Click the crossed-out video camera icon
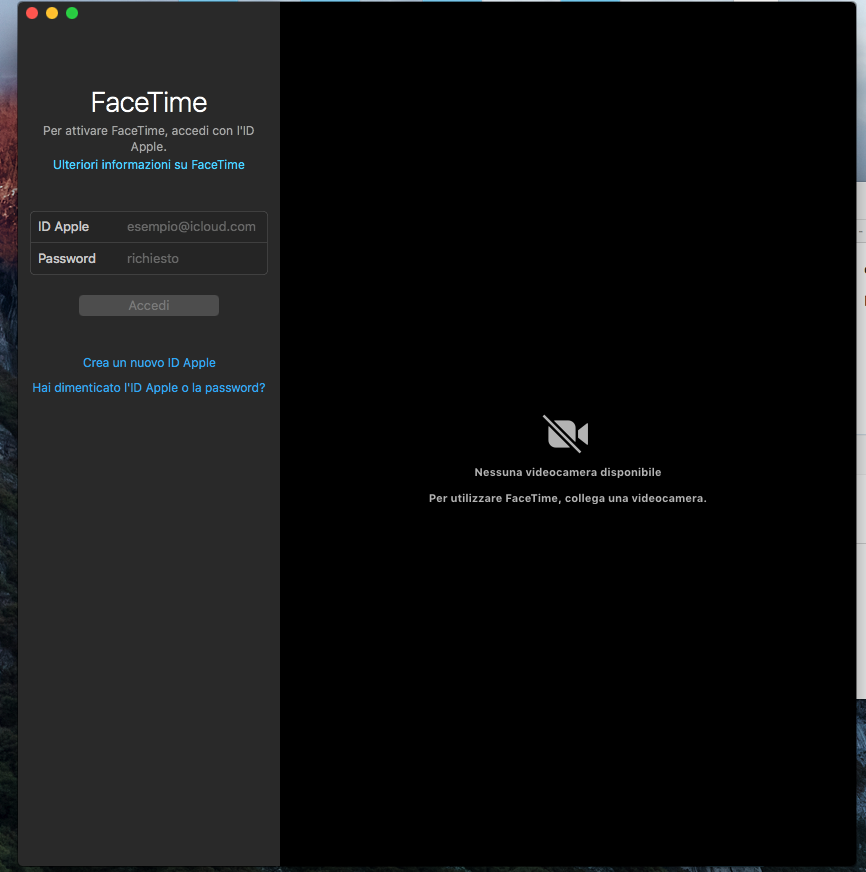This screenshot has width=866, height=872. click(566, 434)
